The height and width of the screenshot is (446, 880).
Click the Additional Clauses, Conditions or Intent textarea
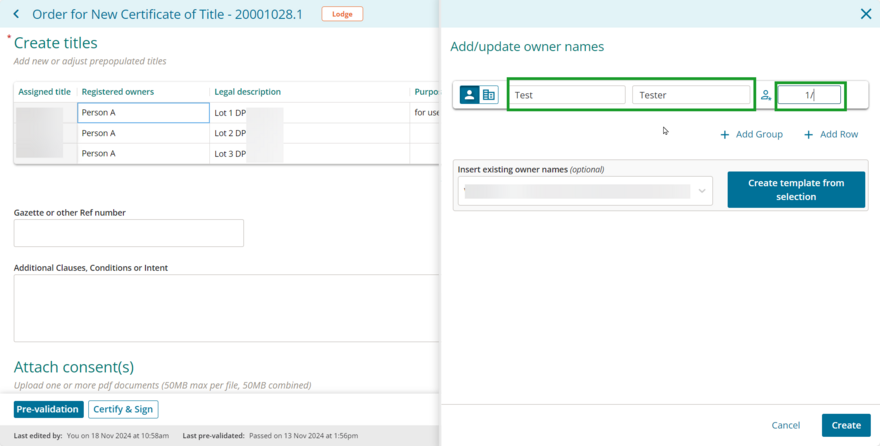tap(226, 308)
